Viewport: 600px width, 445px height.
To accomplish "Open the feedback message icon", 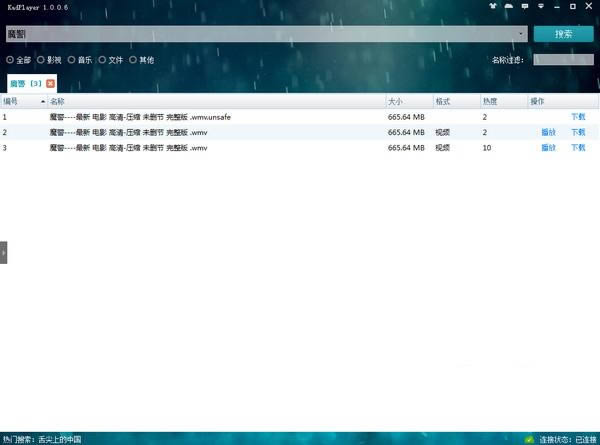I will [x=525, y=7].
